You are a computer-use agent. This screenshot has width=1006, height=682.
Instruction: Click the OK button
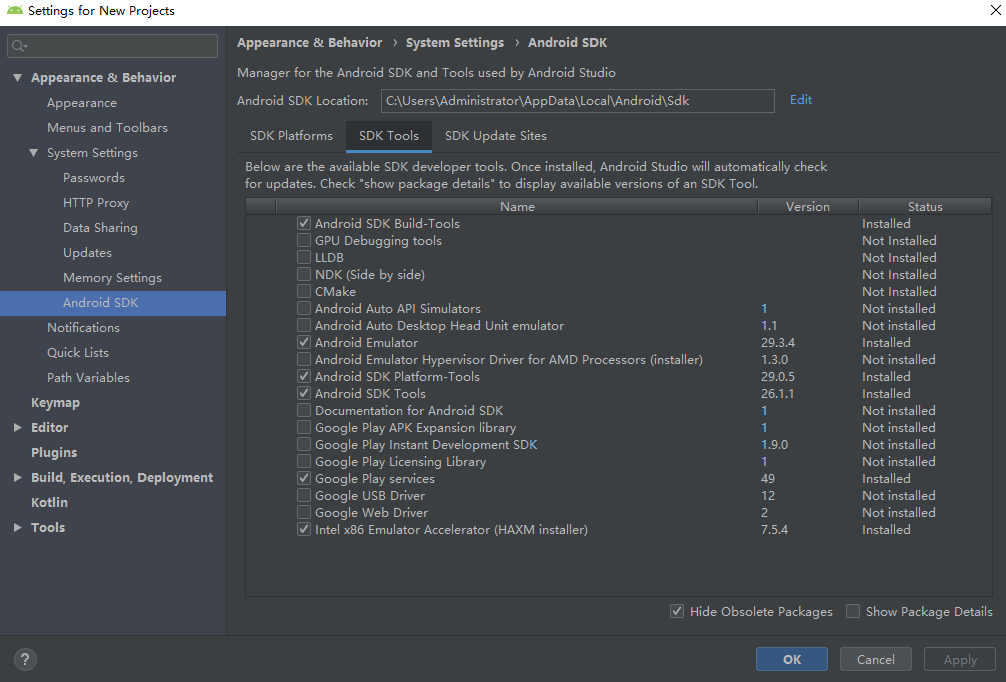pyautogui.click(x=792, y=660)
